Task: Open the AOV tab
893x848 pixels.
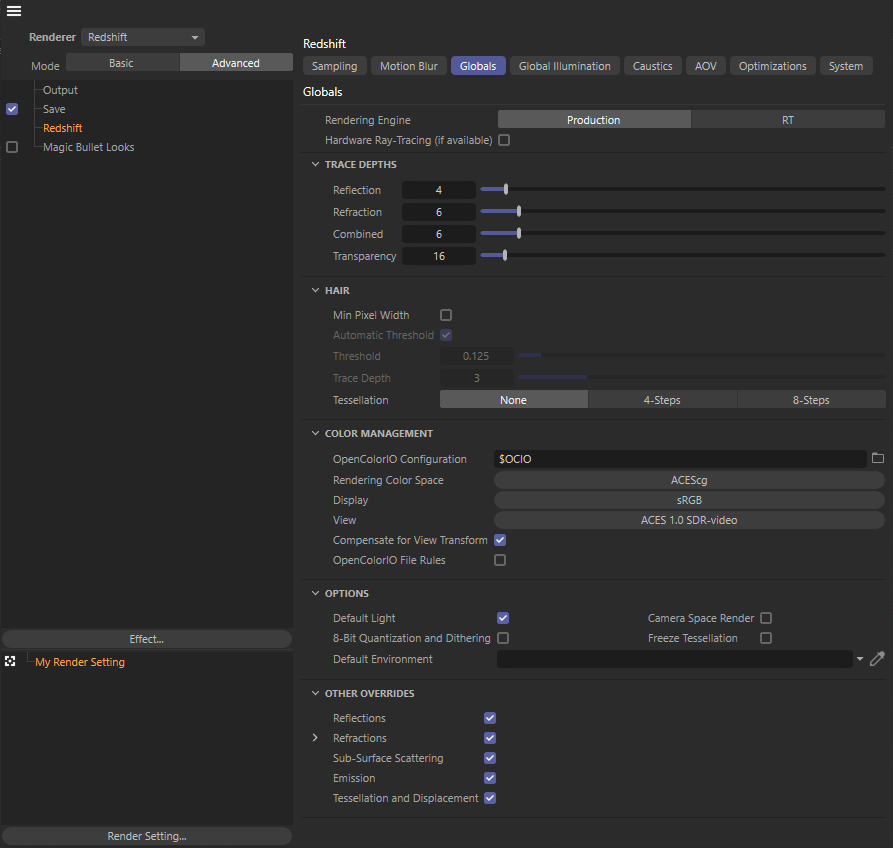Action: [706, 66]
